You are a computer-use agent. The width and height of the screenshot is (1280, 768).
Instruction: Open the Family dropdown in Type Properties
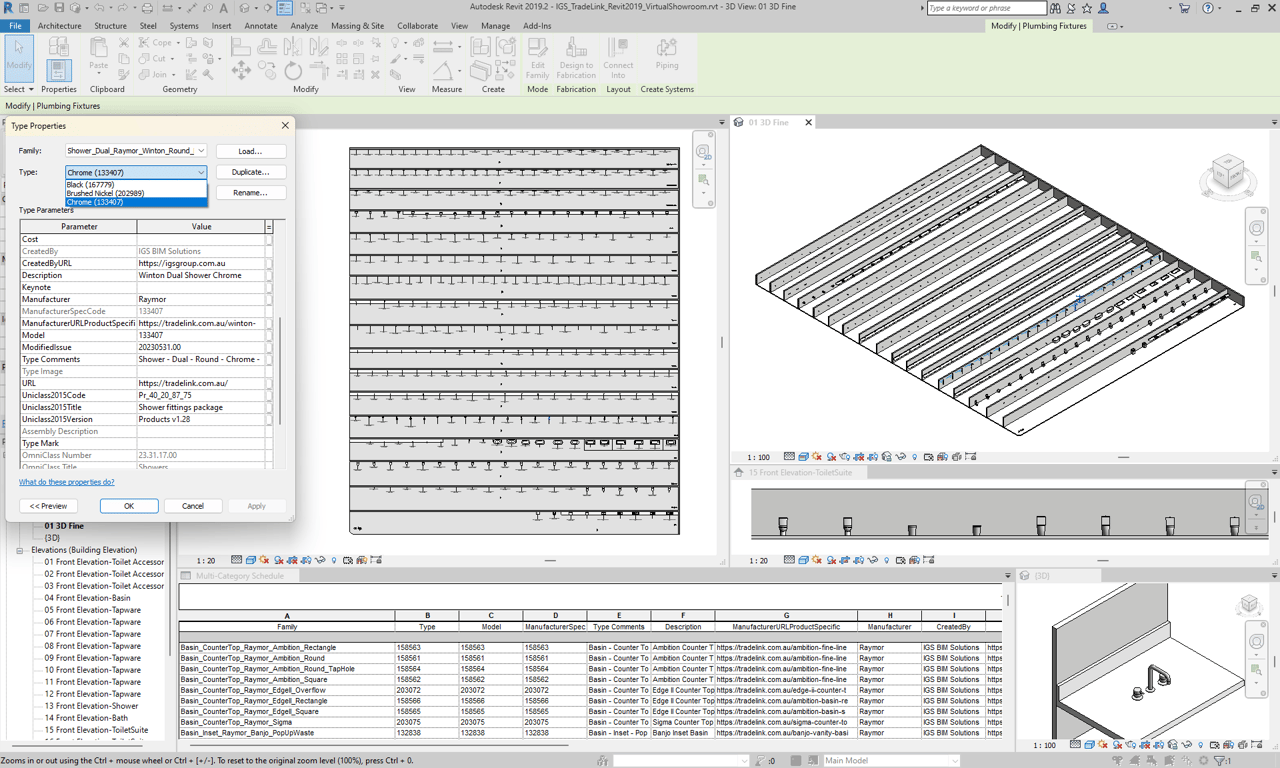click(x=200, y=151)
